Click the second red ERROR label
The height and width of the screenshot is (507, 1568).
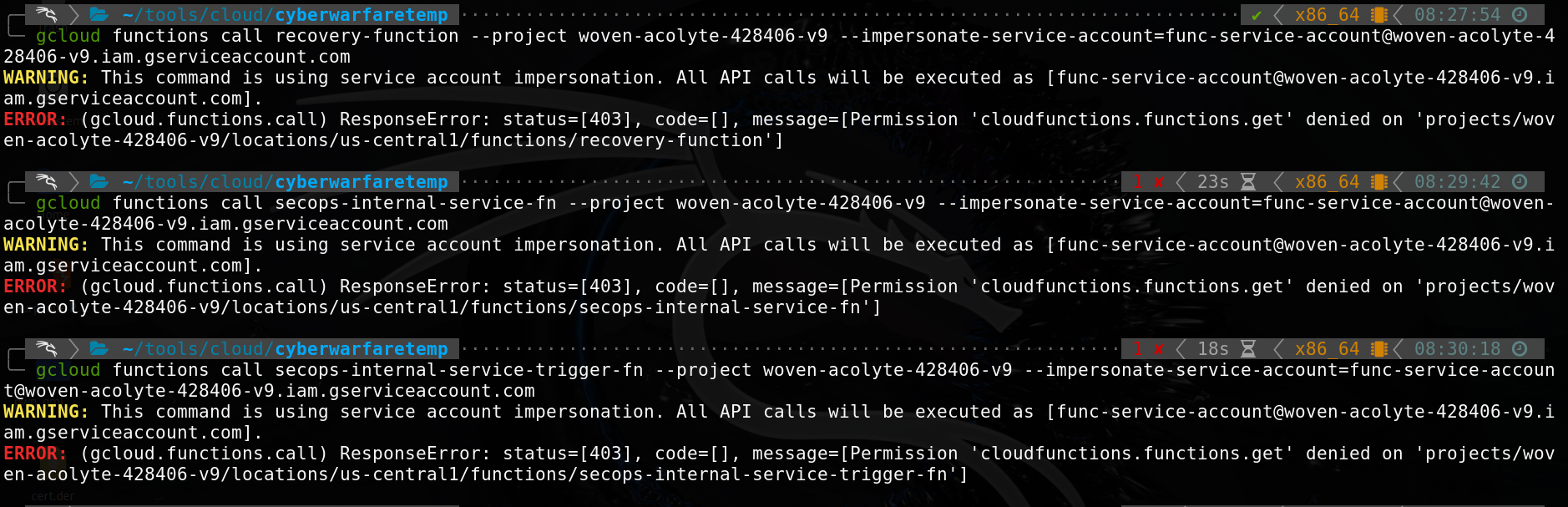[x=34, y=286]
